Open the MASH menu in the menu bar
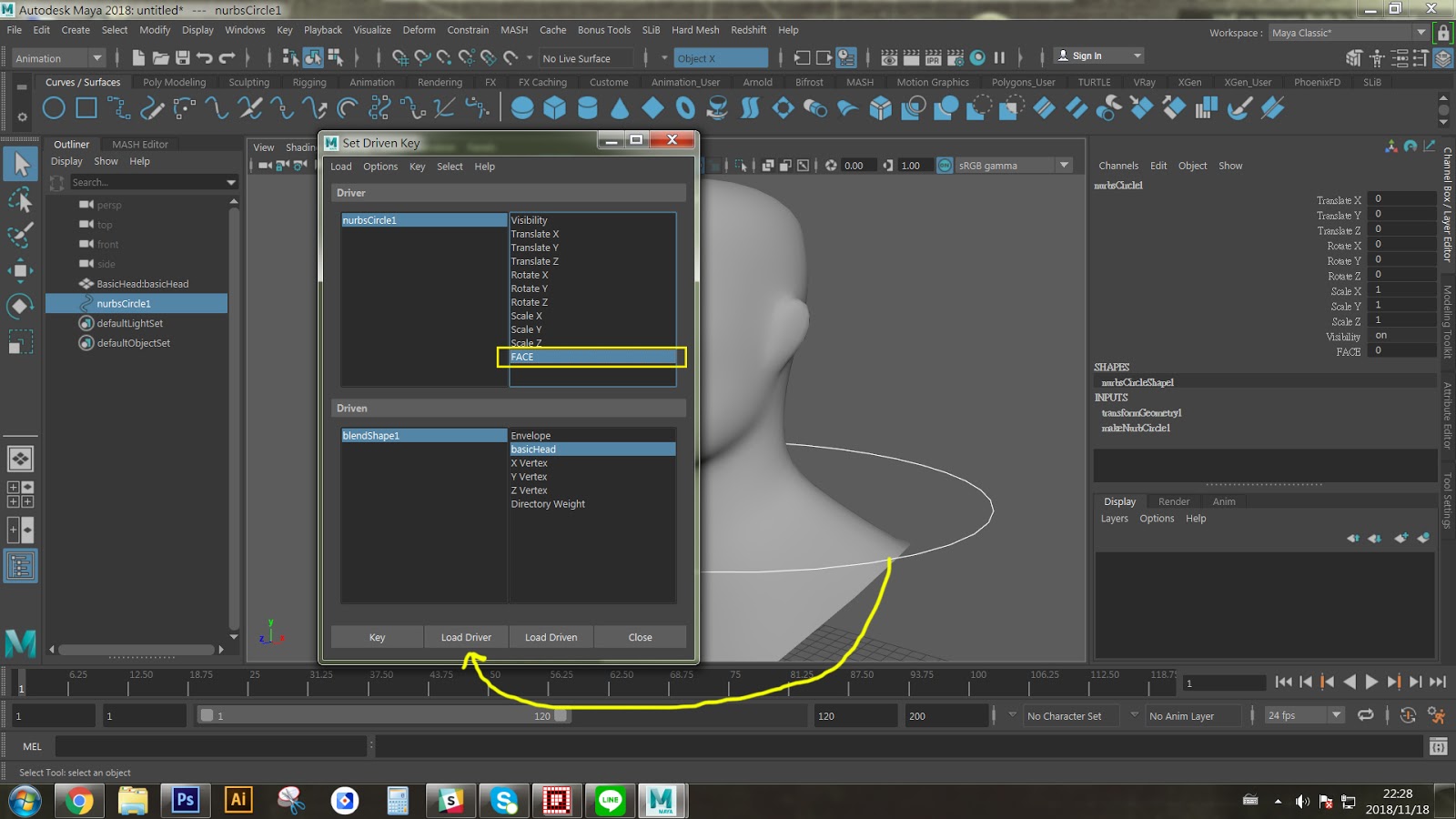The height and width of the screenshot is (819, 1456). [513, 29]
